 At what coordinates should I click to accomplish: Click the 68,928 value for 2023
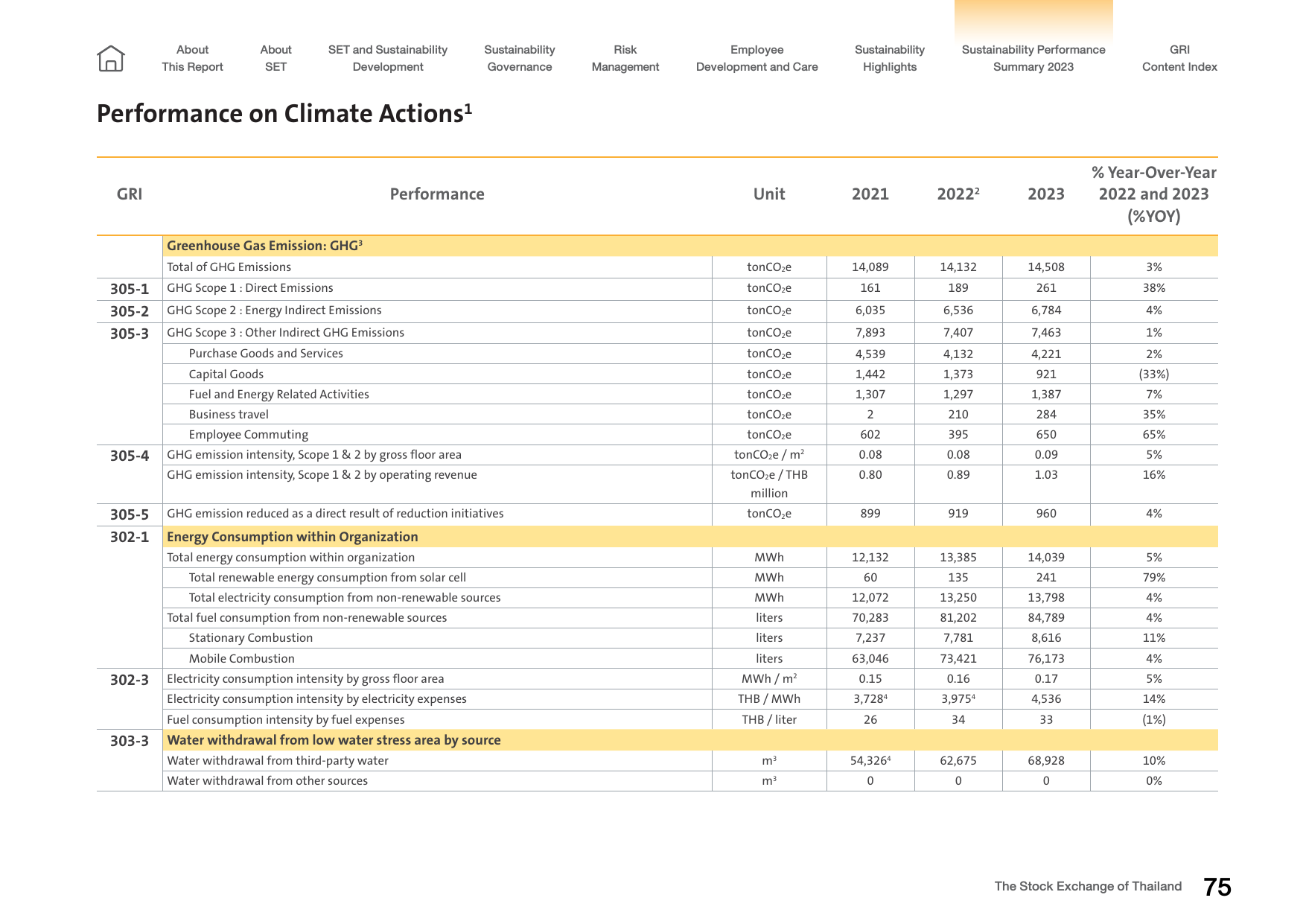1046,761
